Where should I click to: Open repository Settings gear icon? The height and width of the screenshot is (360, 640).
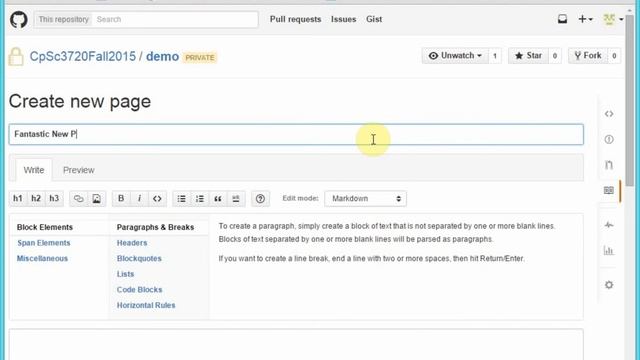click(609, 285)
